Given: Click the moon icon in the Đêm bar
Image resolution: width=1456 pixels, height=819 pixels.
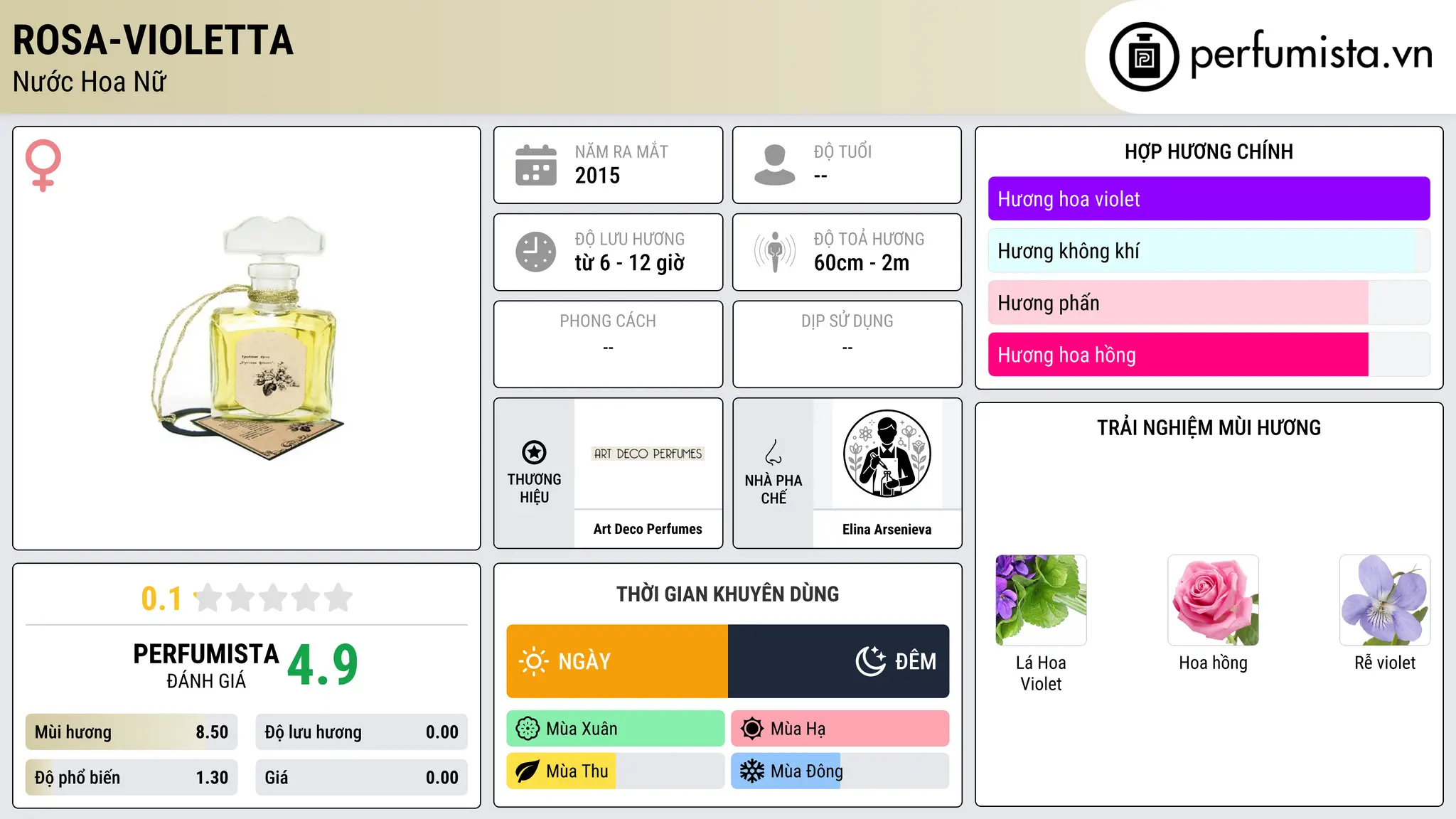Looking at the screenshot, I should pyautogui.click(x=871, y=661).
